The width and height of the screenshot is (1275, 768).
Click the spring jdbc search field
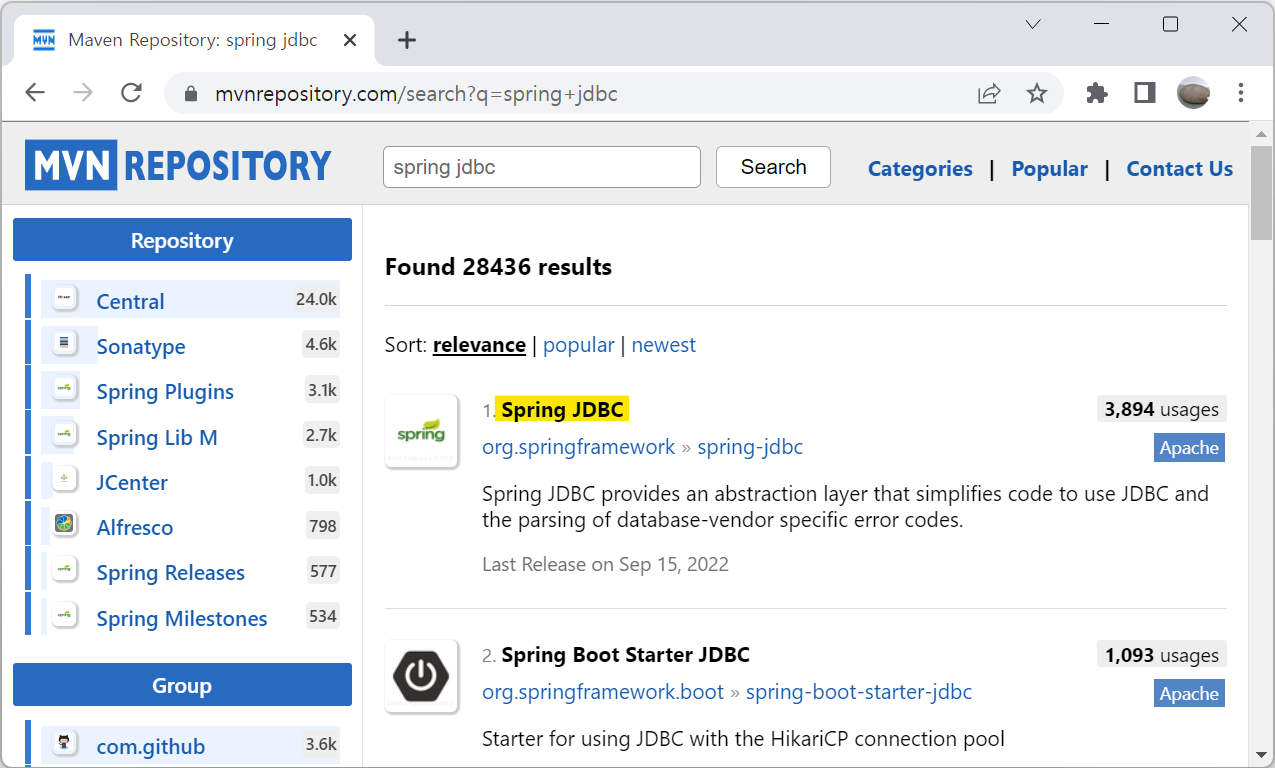click(542, 167)
